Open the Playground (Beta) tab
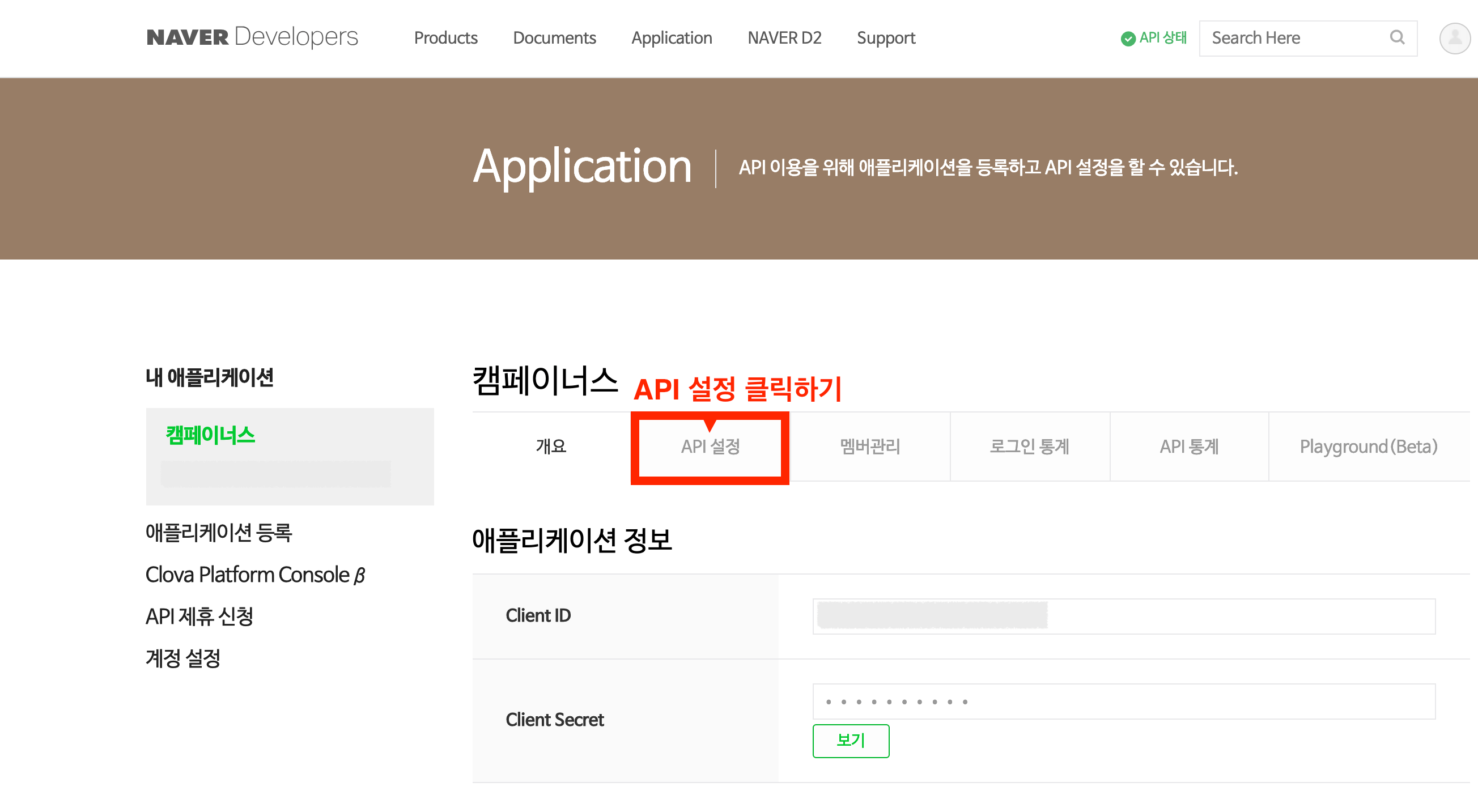Screen dimensions: 1478x812 pyautogui.click(x=1369, y=446)
